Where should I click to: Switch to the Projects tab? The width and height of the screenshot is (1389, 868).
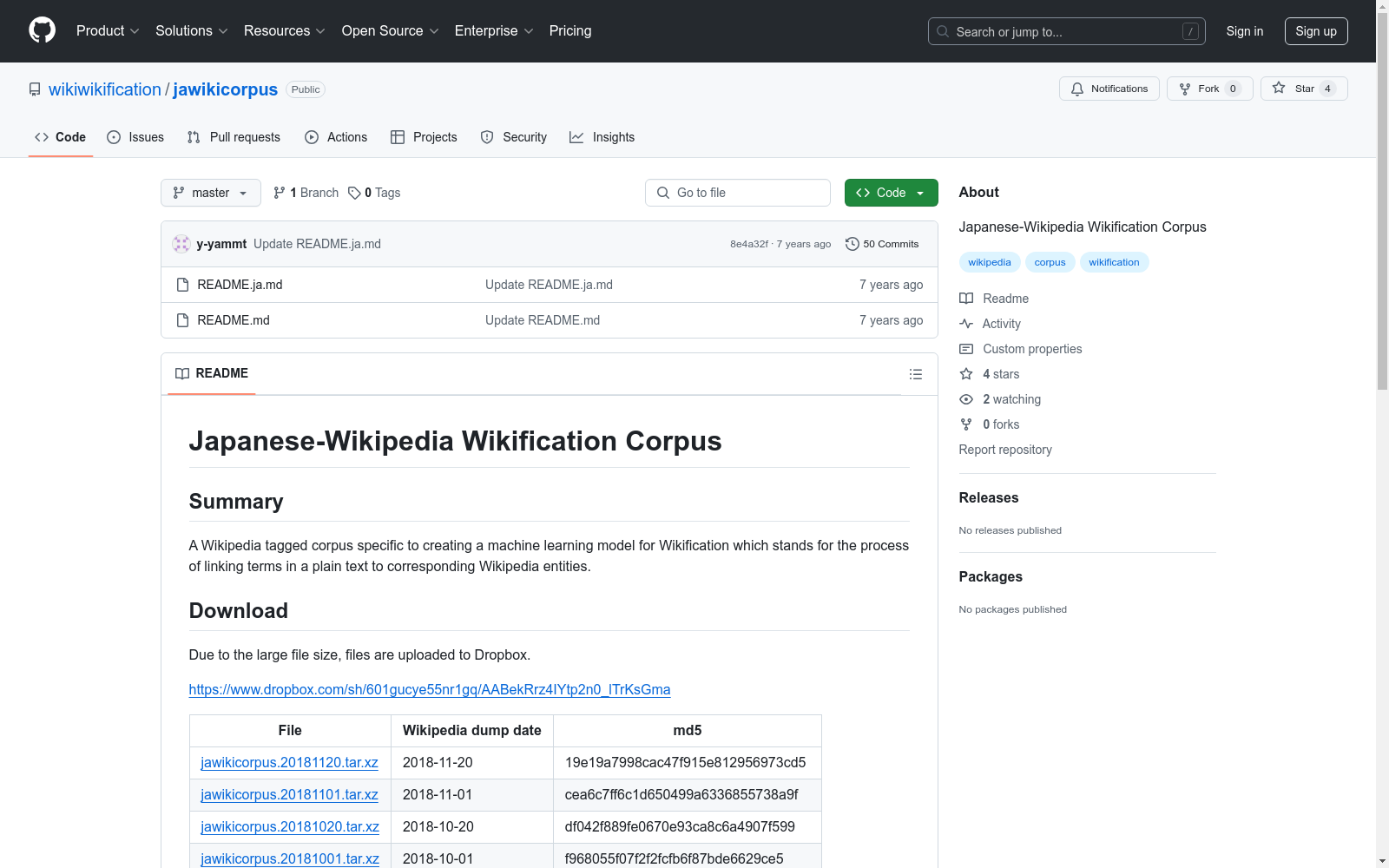coord(424,137)
